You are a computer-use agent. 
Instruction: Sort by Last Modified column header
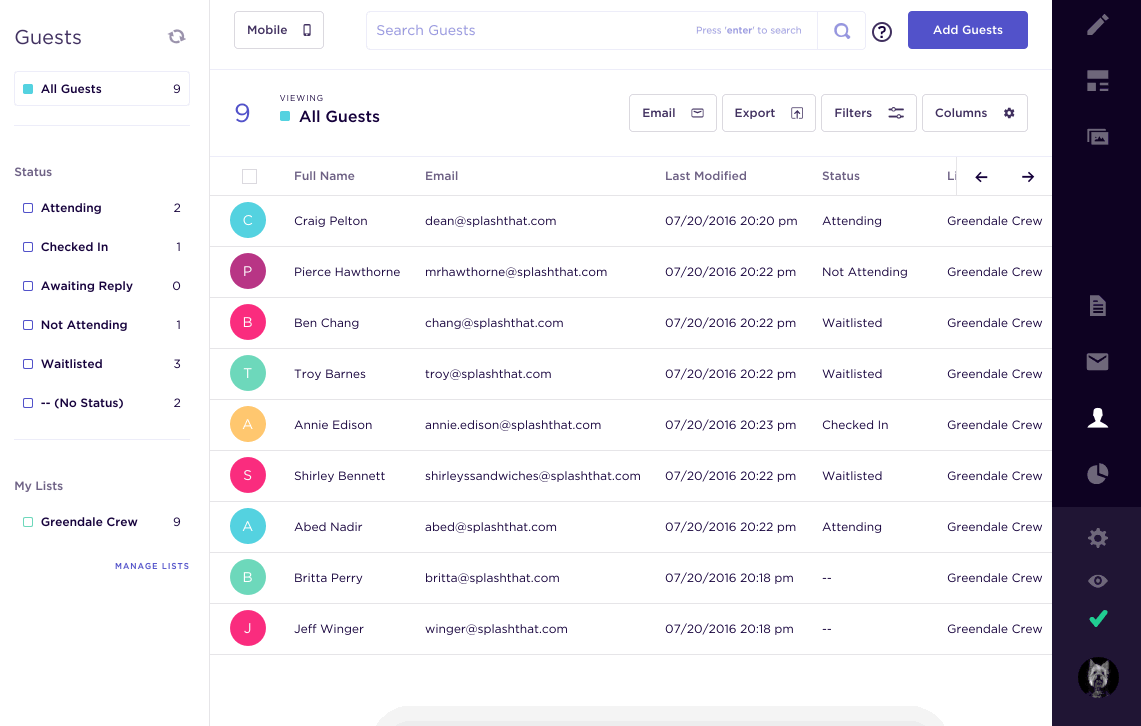click(705, 176)
